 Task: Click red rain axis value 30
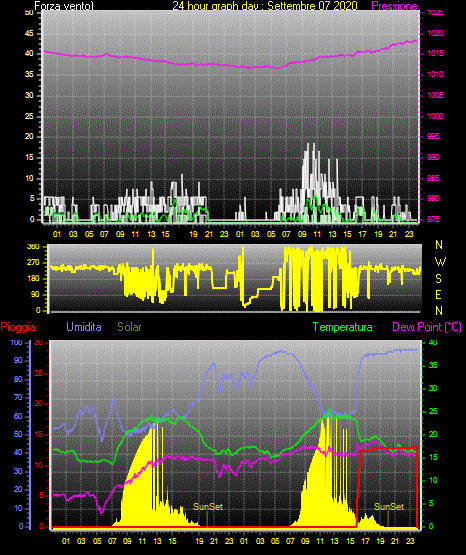pos(39,342)
